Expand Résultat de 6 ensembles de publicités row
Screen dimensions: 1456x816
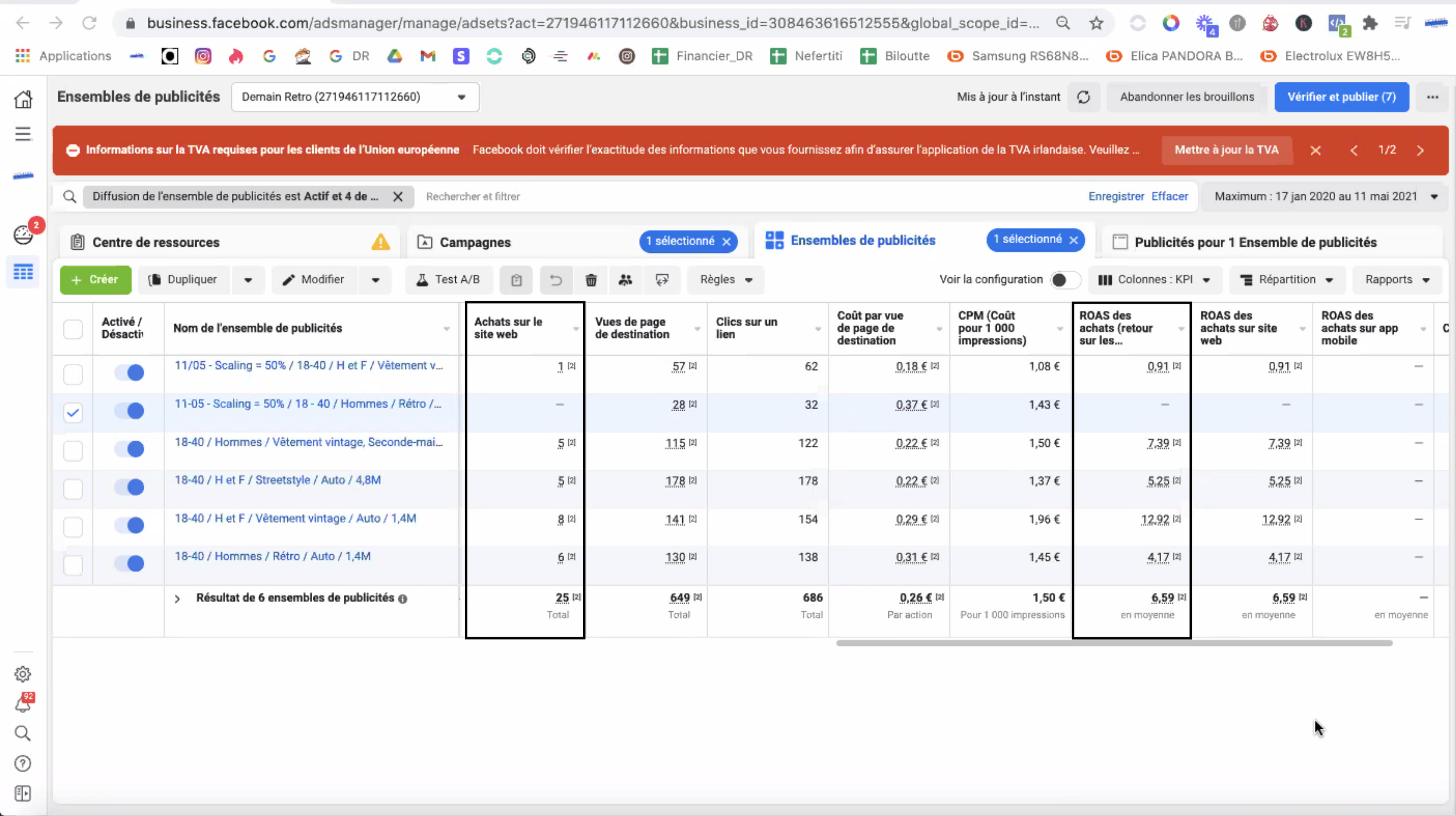(178, 599)
